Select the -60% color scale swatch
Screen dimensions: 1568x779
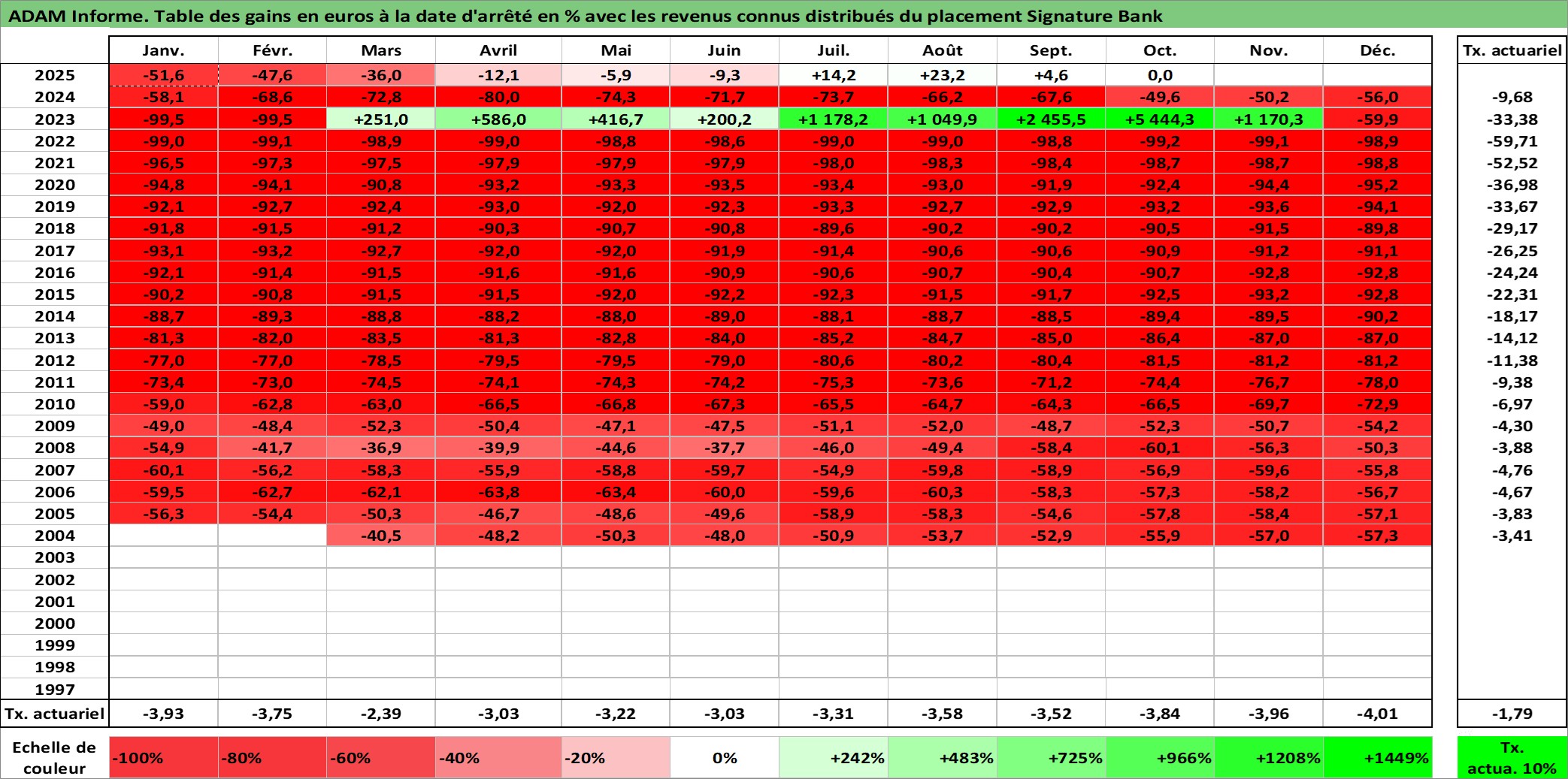point(381,757)
